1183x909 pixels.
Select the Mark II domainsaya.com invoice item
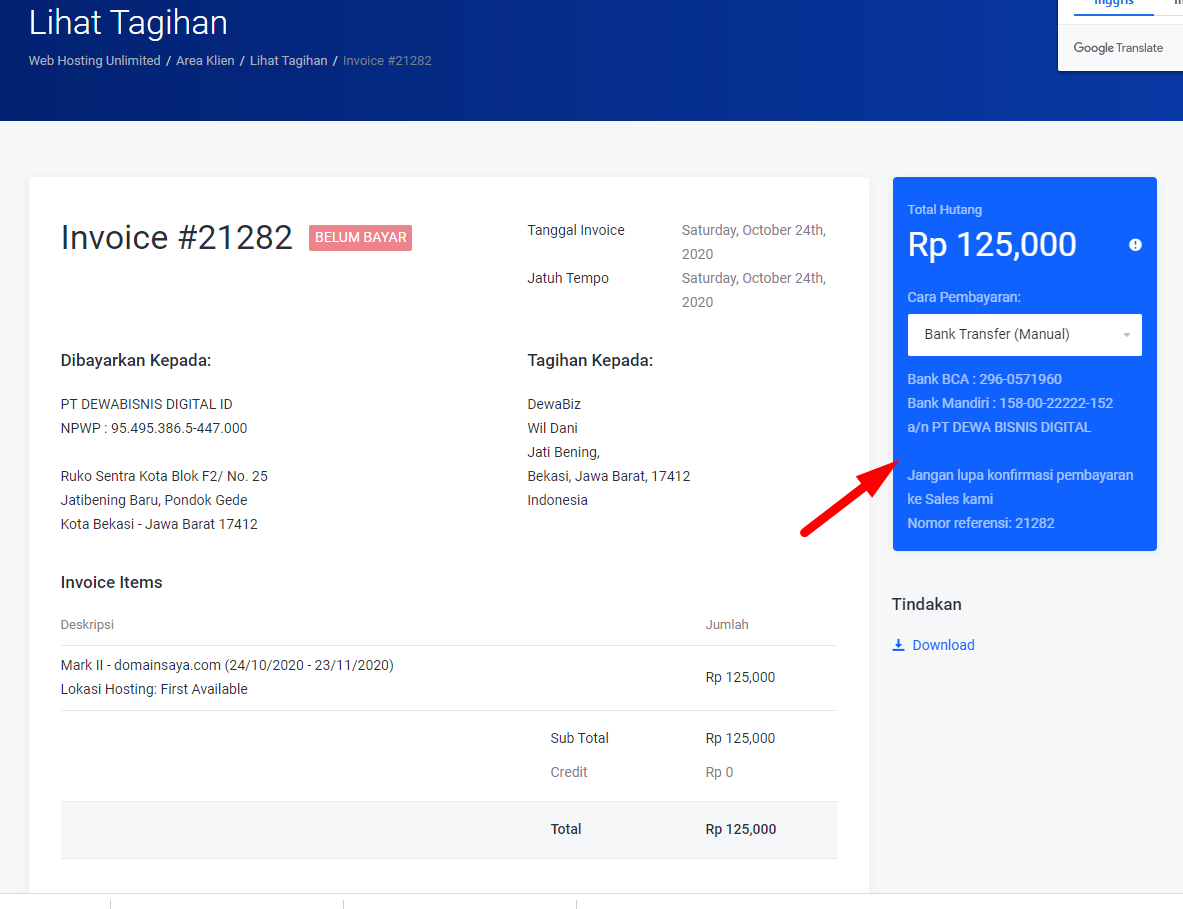click(x=227, y=665)
